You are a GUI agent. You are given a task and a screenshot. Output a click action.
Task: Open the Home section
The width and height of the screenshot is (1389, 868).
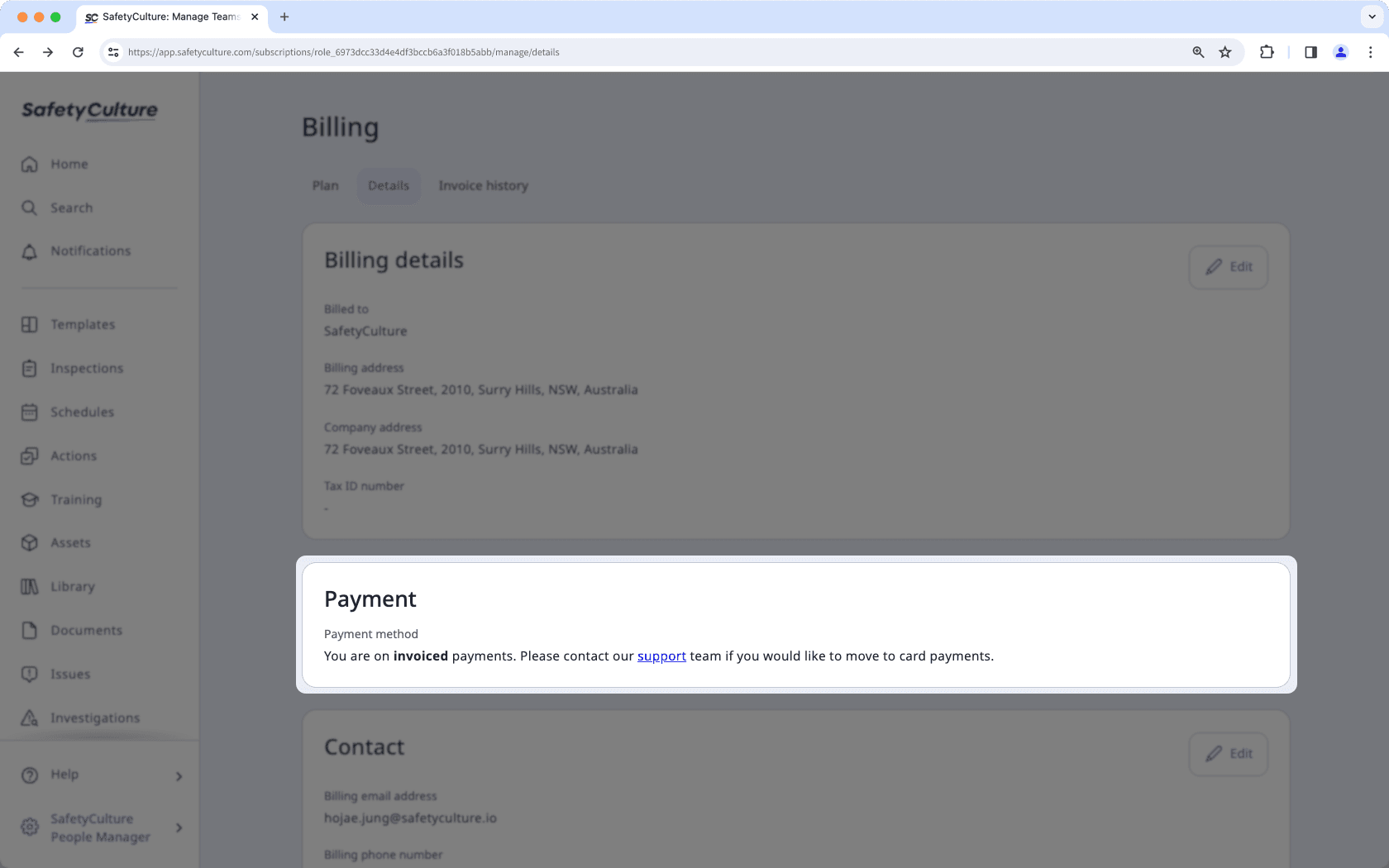[x=70, y=164]
